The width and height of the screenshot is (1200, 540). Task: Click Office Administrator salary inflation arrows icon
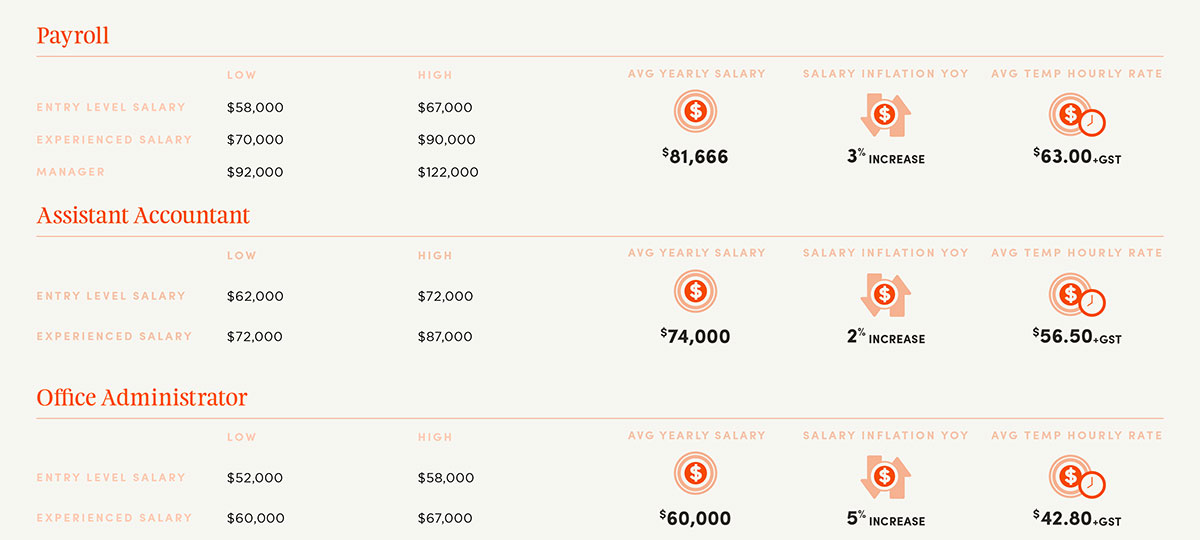[884, 476]
